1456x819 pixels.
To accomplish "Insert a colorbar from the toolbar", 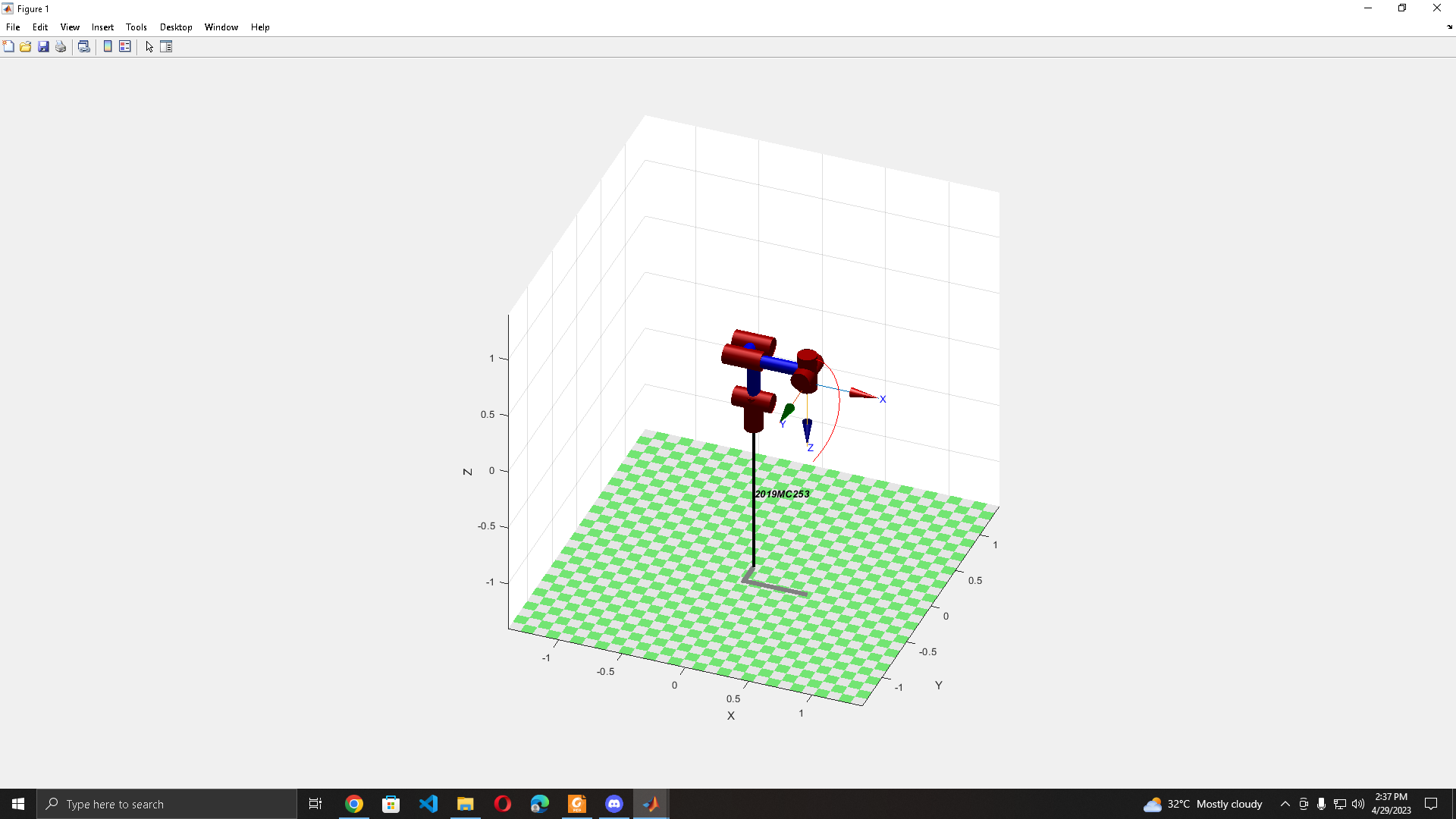I will (107, 46).
